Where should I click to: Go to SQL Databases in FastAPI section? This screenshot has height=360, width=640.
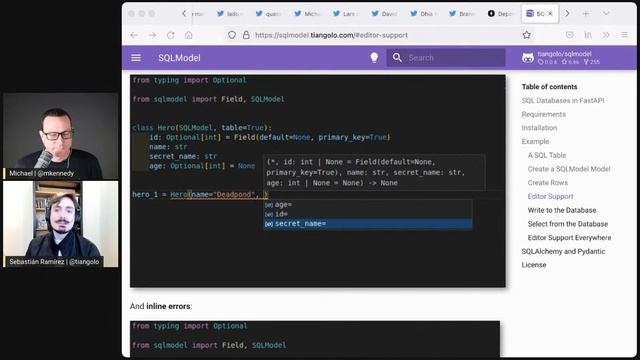pyautogui.click(x=562, y=100)
